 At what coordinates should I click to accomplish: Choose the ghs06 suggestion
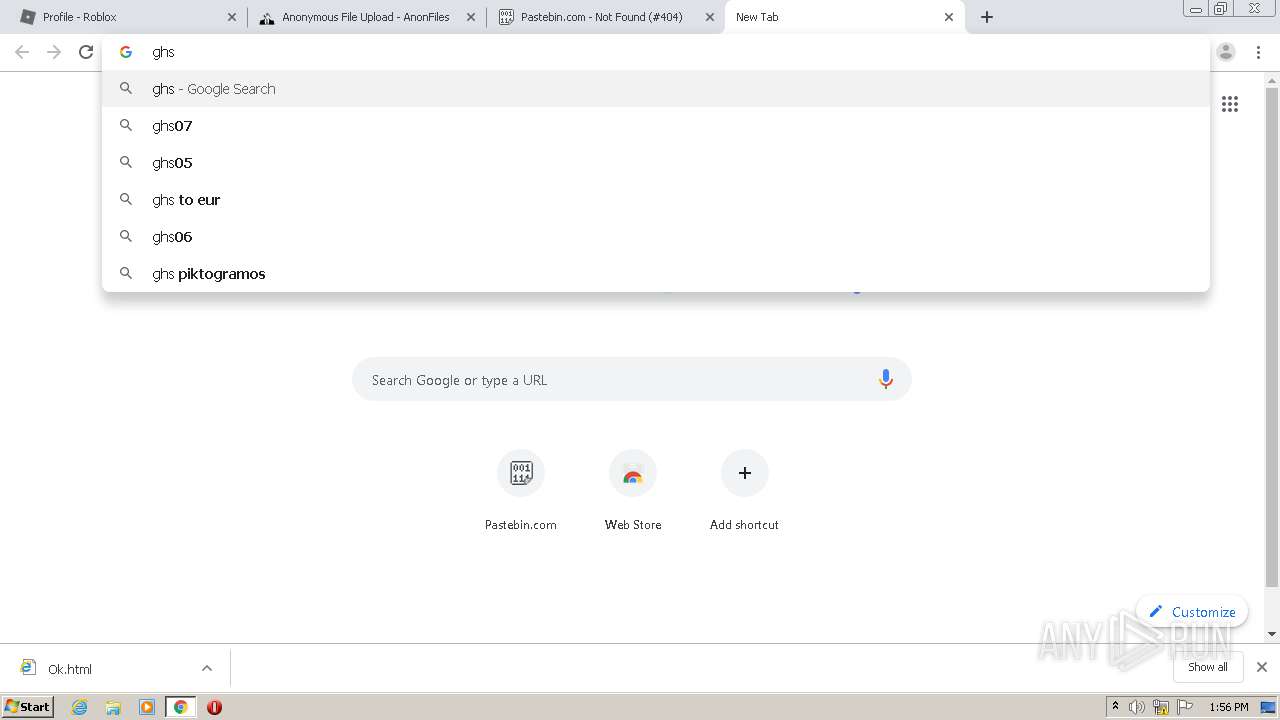click(656, 237)
